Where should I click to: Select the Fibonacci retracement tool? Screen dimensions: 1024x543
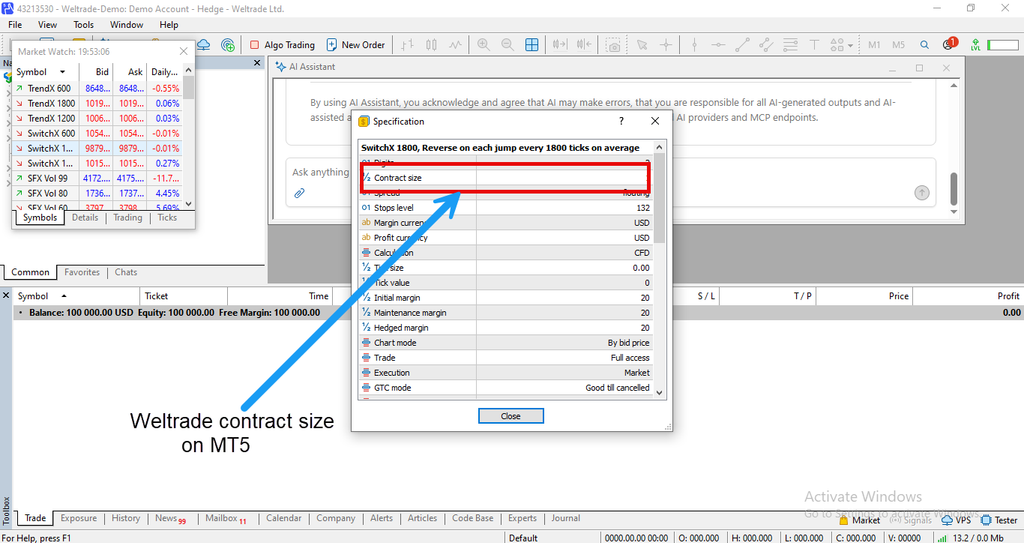(790, 45)
